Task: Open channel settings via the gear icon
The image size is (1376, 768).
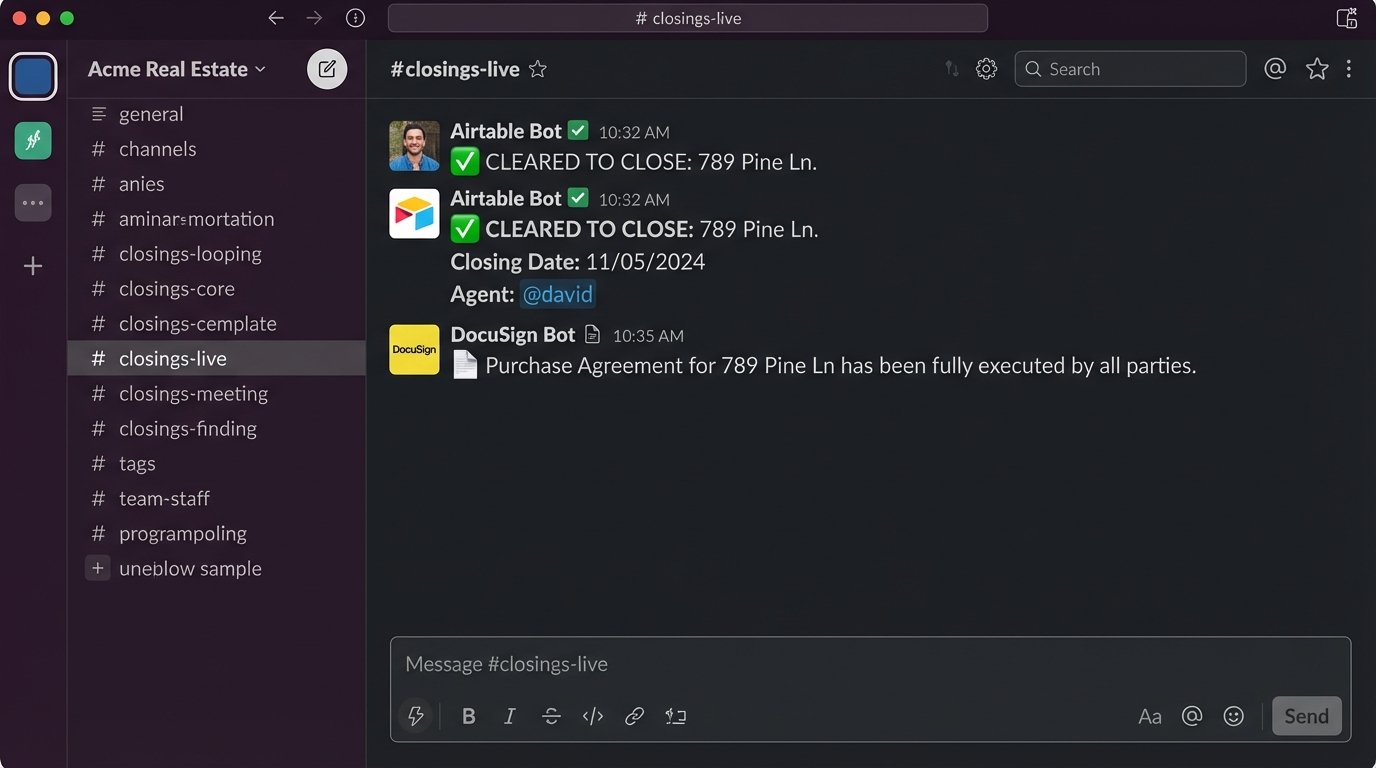Action: coord(986,68)
